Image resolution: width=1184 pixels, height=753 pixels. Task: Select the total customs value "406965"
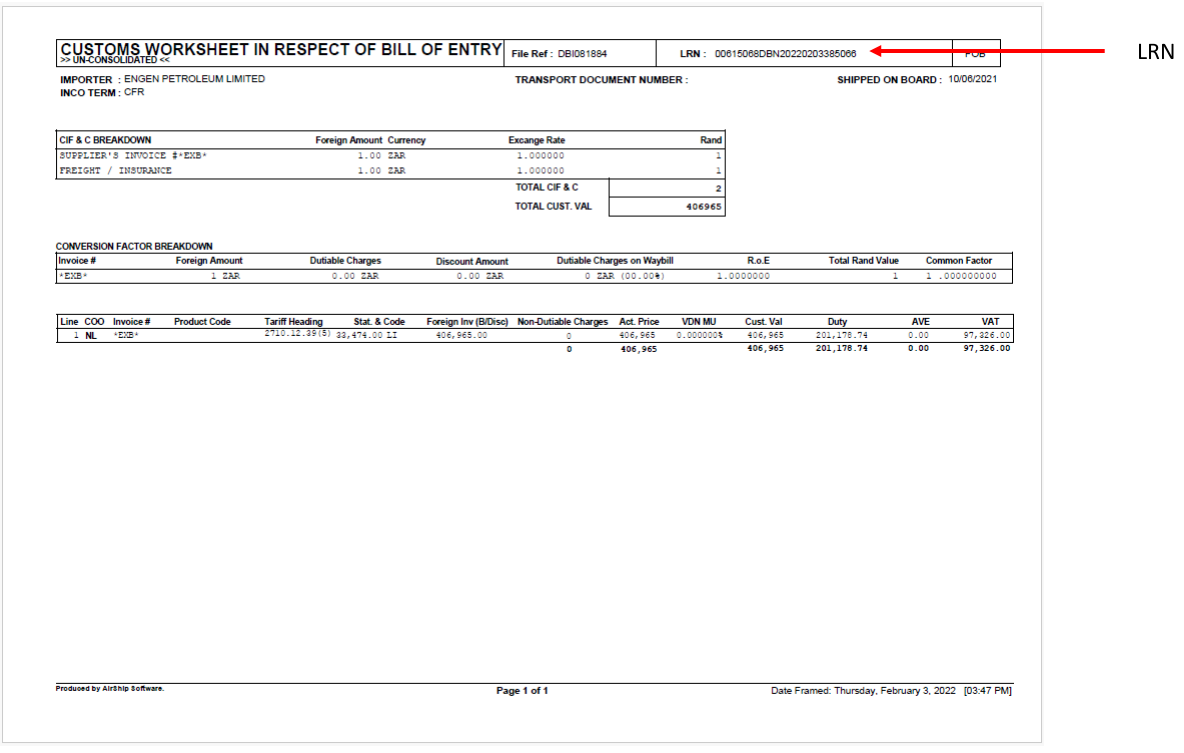(704, 207)
